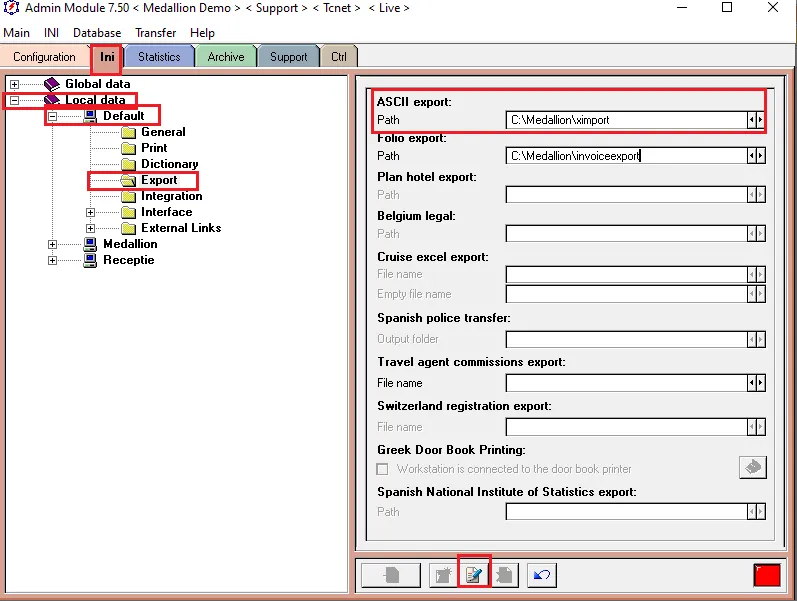Open the Database menu
This screenshot has width=797, height=601.
(x=97, y=33)
